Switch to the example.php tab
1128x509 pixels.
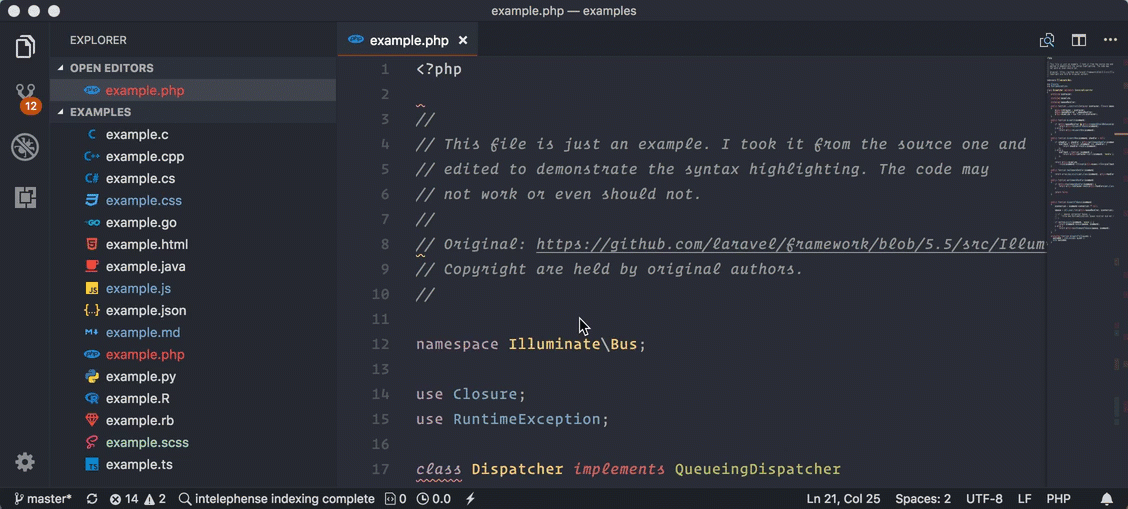coord(407,40)
